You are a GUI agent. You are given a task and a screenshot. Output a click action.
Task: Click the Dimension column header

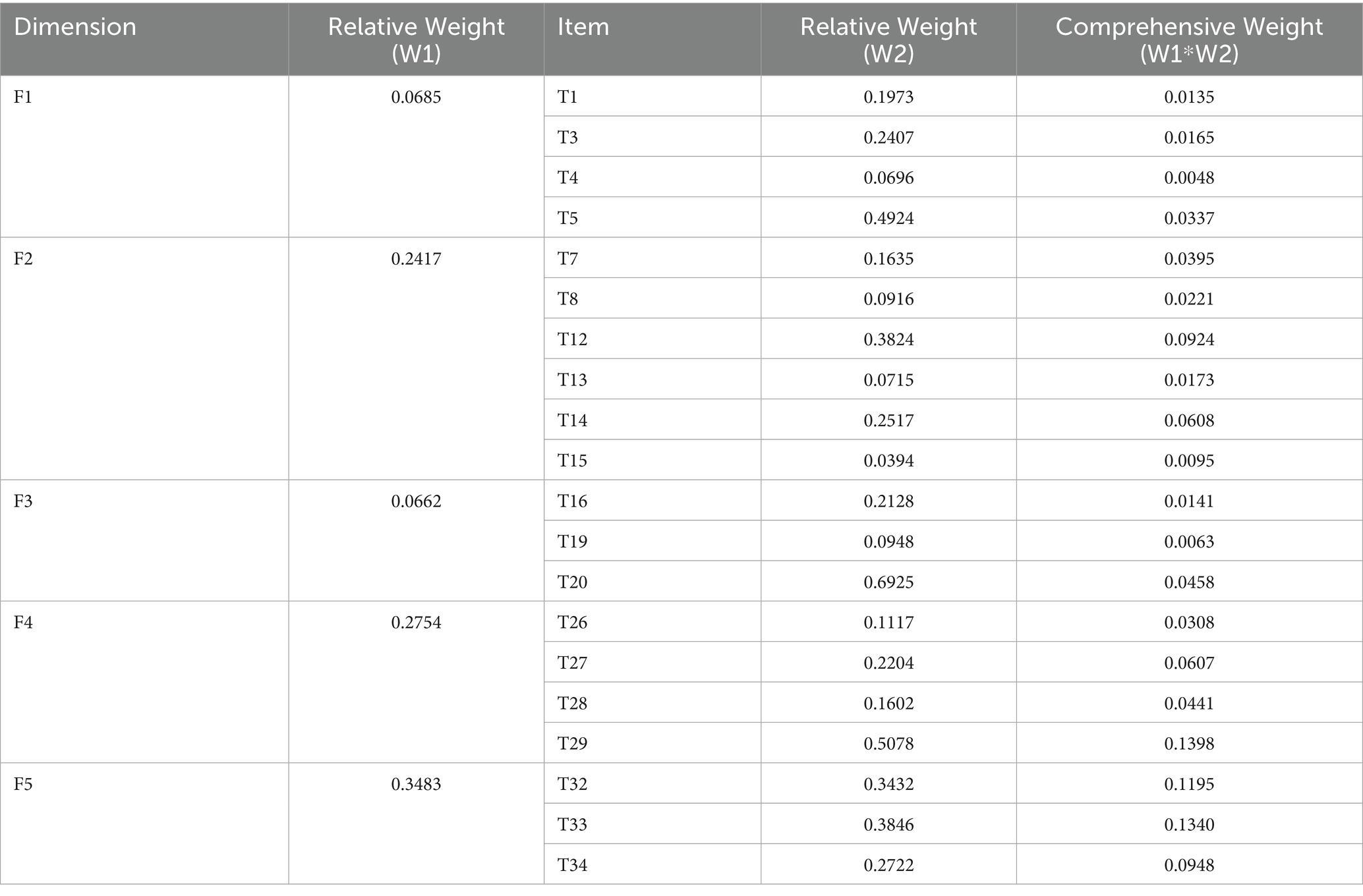tap(75, 27)
